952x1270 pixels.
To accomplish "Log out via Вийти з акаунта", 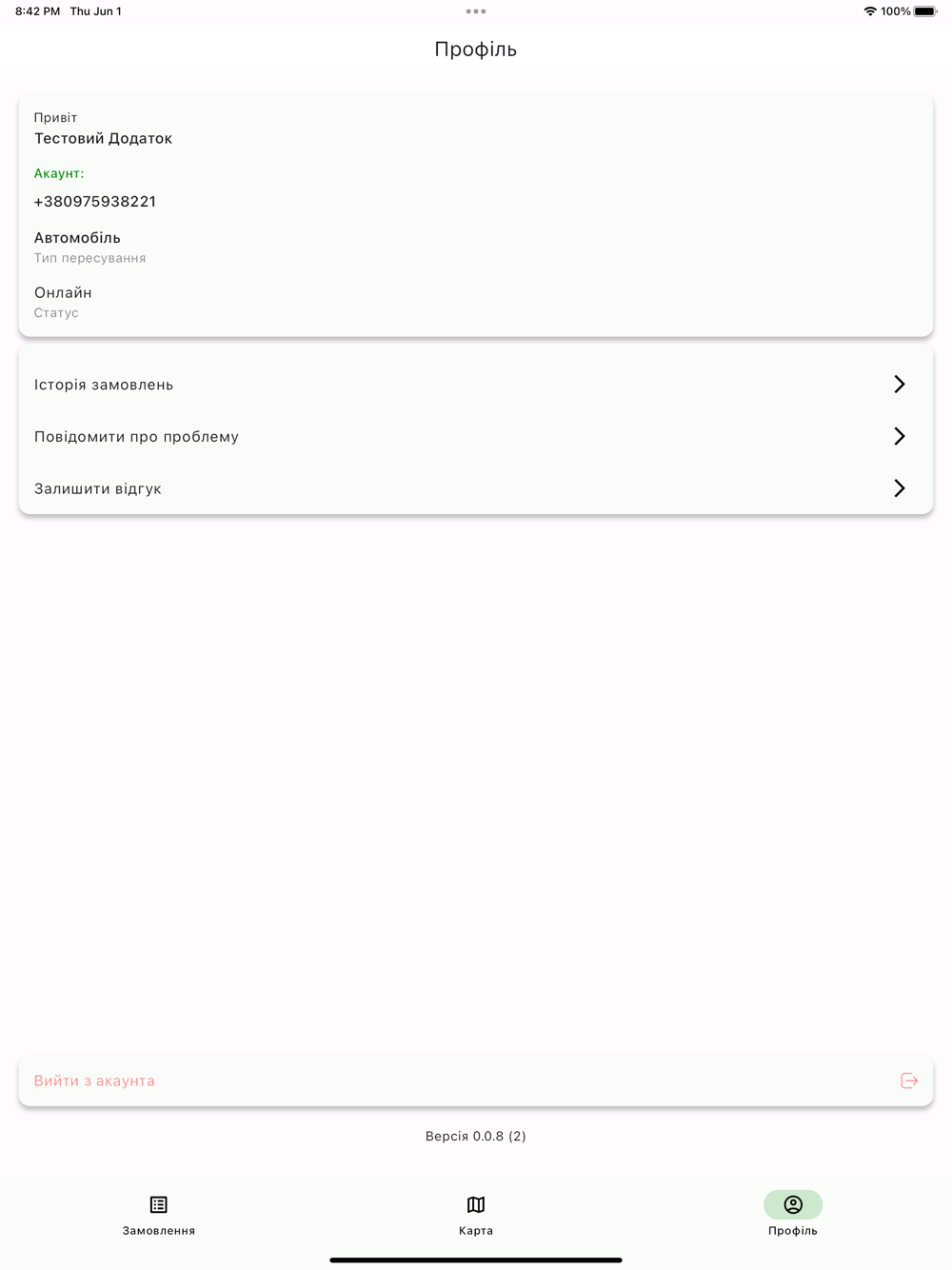I will 476,1081.
